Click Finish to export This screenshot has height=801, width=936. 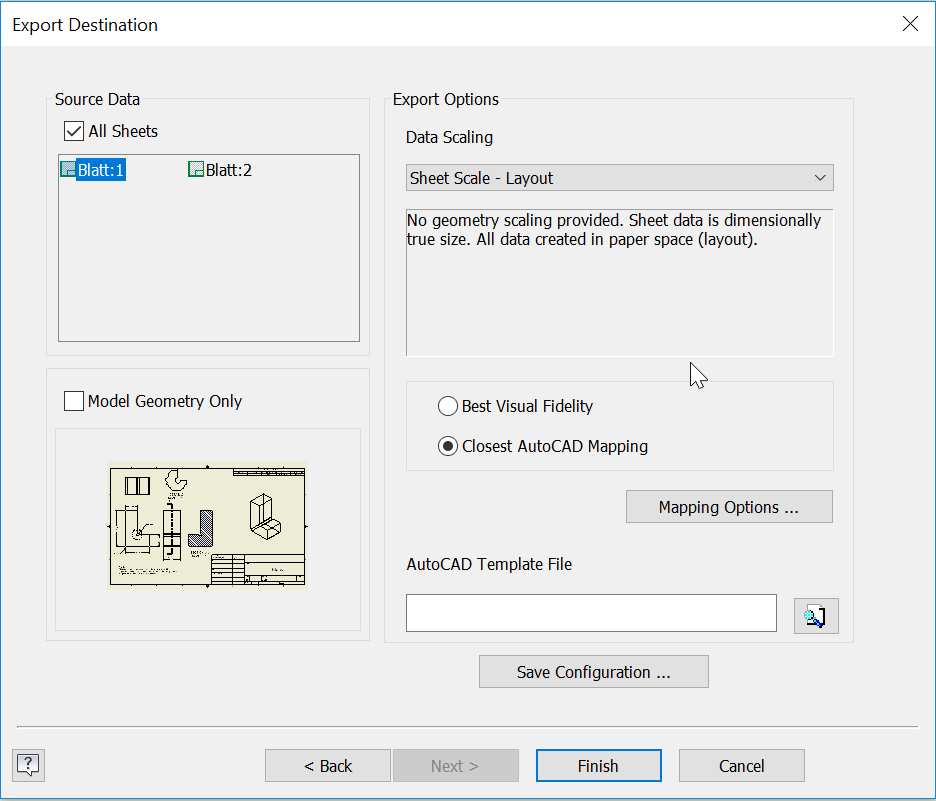598,765
